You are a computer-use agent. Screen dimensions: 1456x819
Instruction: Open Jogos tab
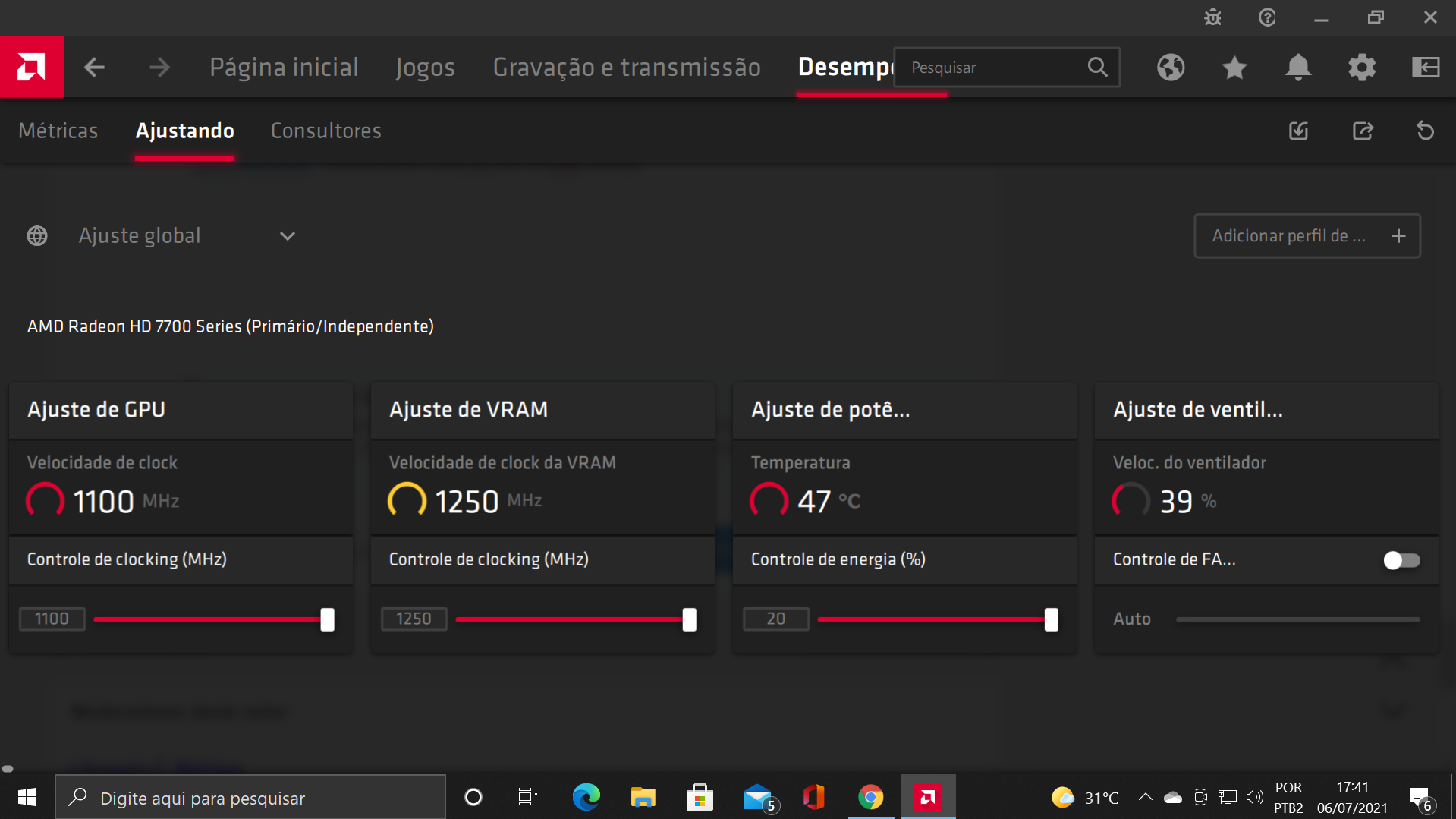pos(425,68)
